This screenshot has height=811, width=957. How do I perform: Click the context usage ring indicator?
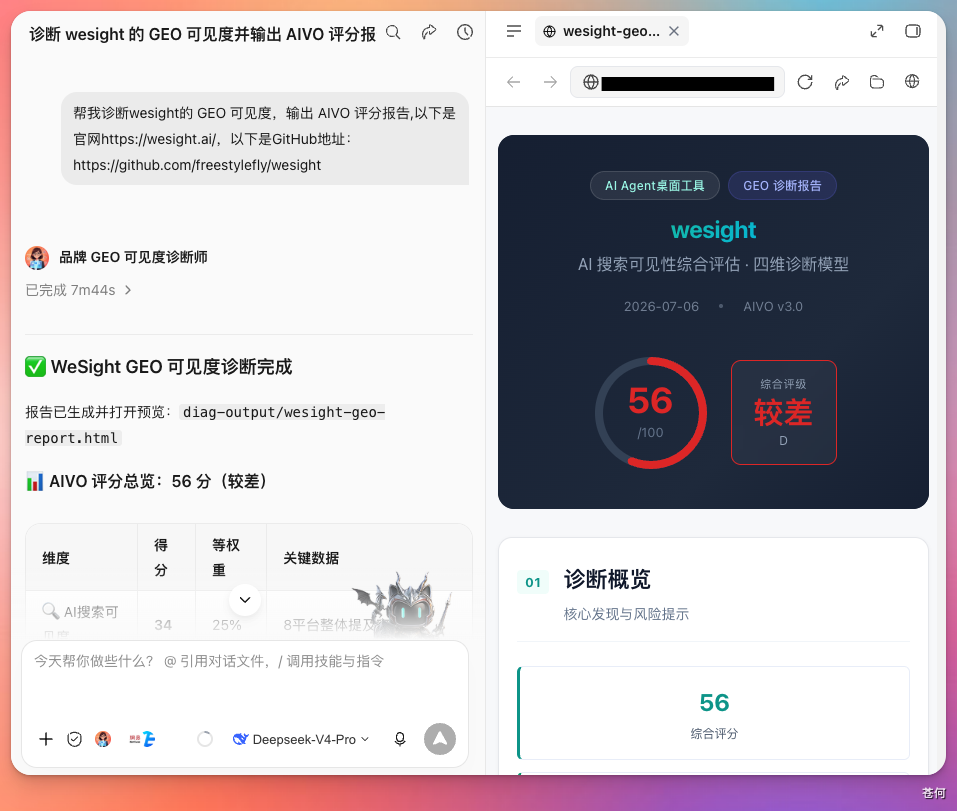[205, 739]
